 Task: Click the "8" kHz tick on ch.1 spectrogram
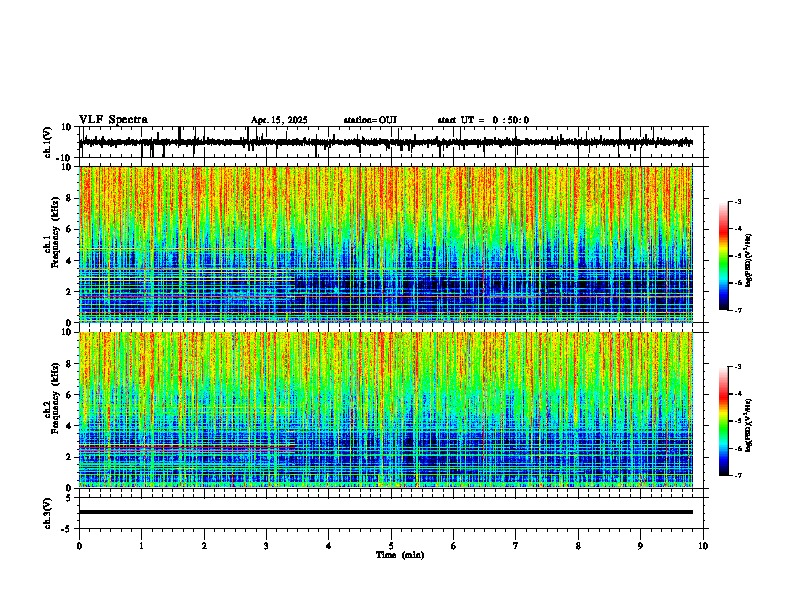(x=69, y=198)
